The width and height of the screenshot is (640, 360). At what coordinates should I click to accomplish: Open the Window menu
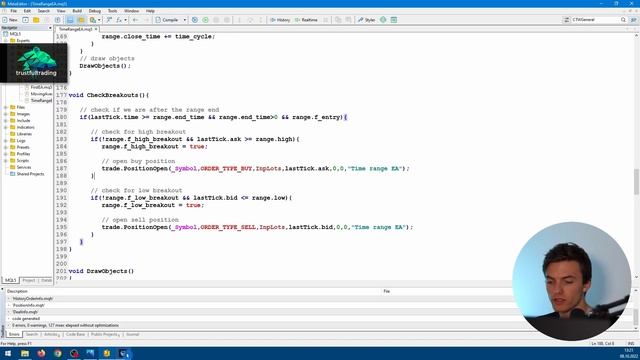pos(131,11)
